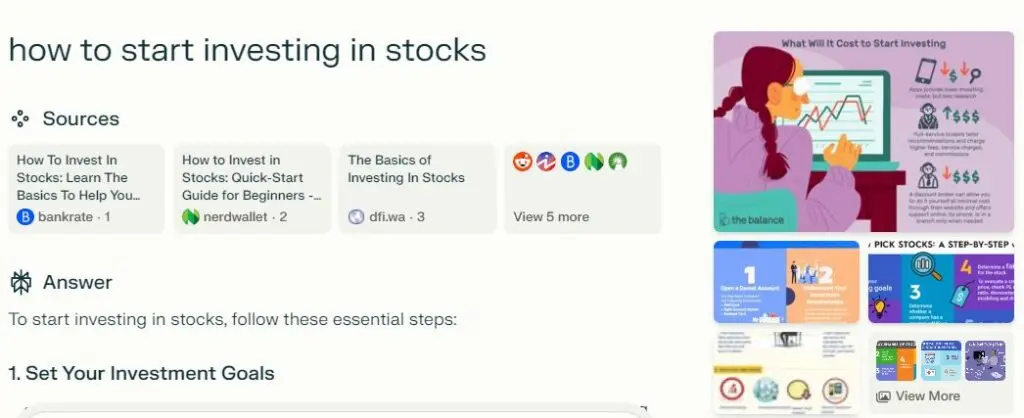Click the search query title text
Viewport: 1024px width, 418px height.
247,49
